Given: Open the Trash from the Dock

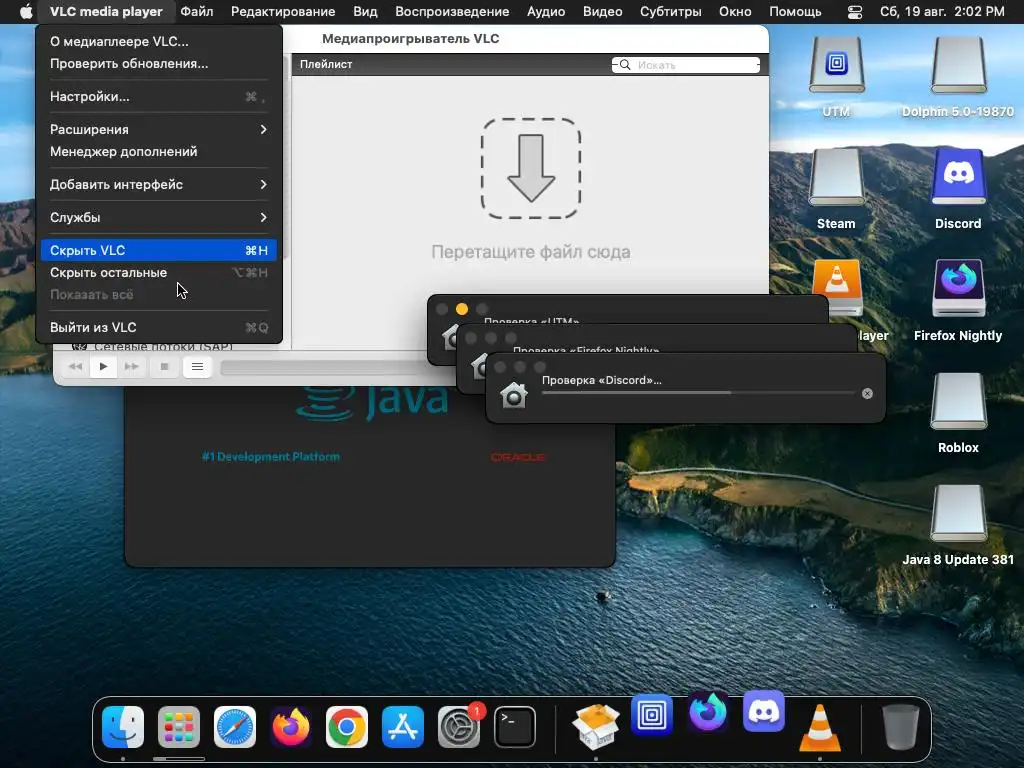Looking at the screenshot, I should click(x=901, y=727).
